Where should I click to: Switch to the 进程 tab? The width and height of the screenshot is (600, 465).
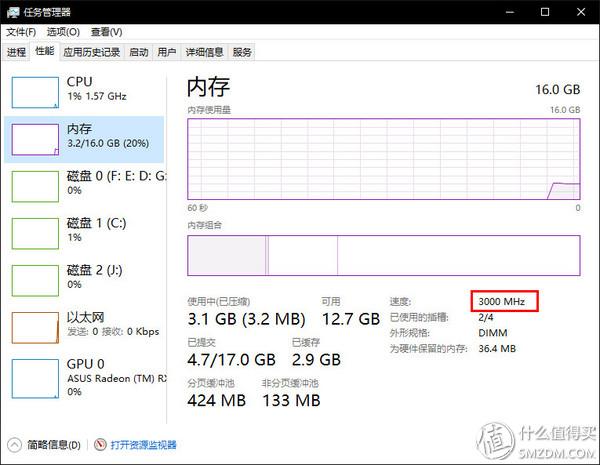(x=16, y=52)
